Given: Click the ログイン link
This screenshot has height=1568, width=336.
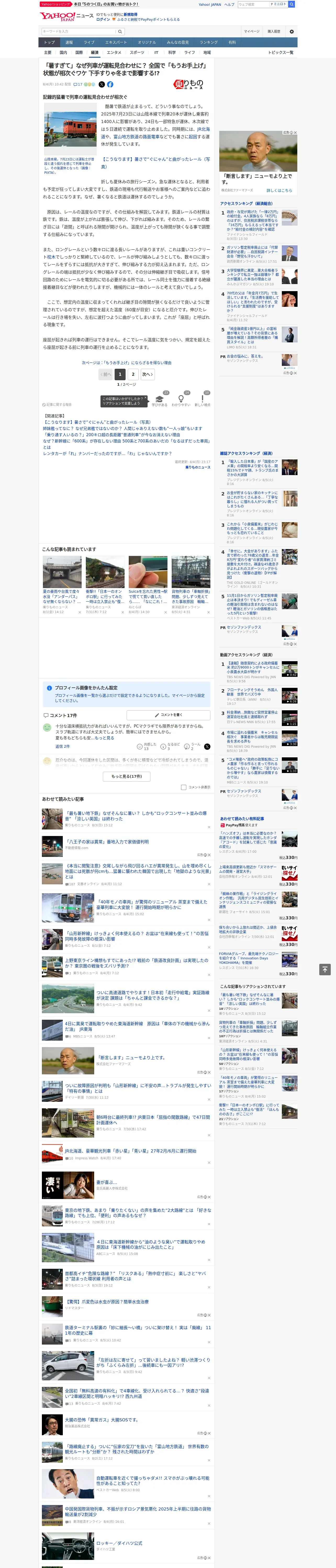Looking at the screenshot, I should (103, 20).
